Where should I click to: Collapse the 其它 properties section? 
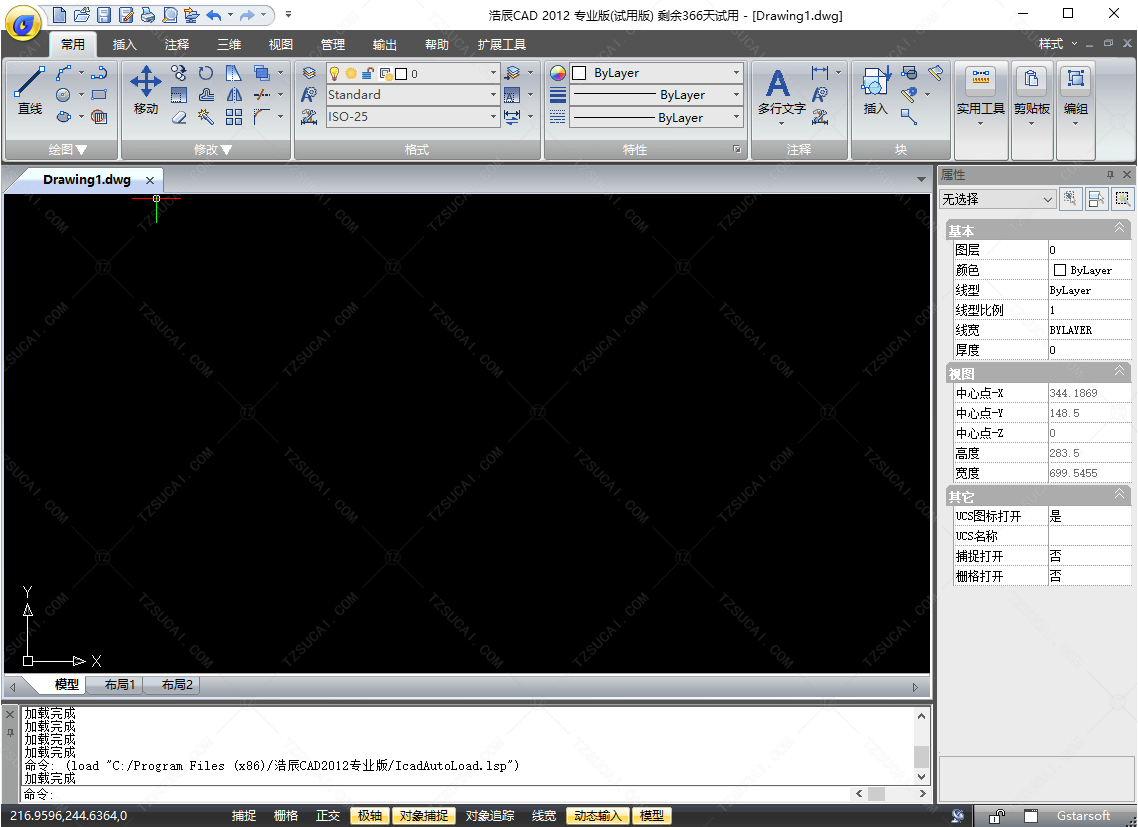tap(1119, 495)
